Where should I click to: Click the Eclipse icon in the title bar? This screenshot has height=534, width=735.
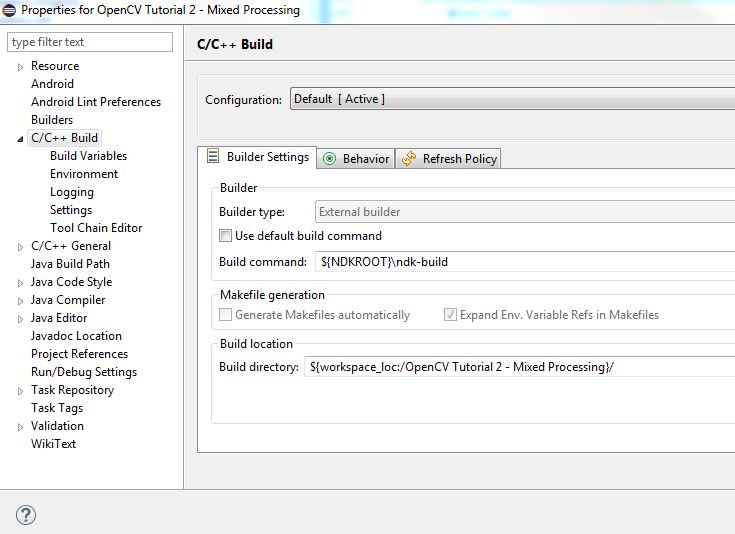coord(9,10)
